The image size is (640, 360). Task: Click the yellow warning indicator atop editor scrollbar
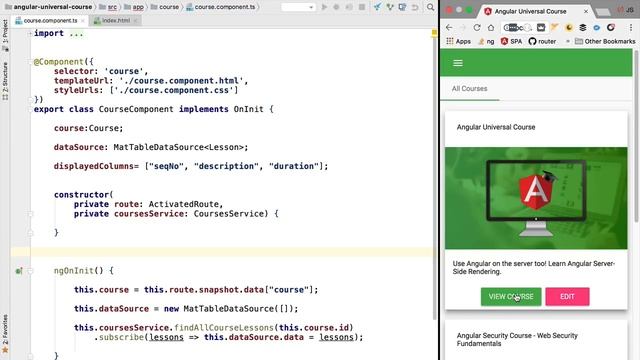434,33
